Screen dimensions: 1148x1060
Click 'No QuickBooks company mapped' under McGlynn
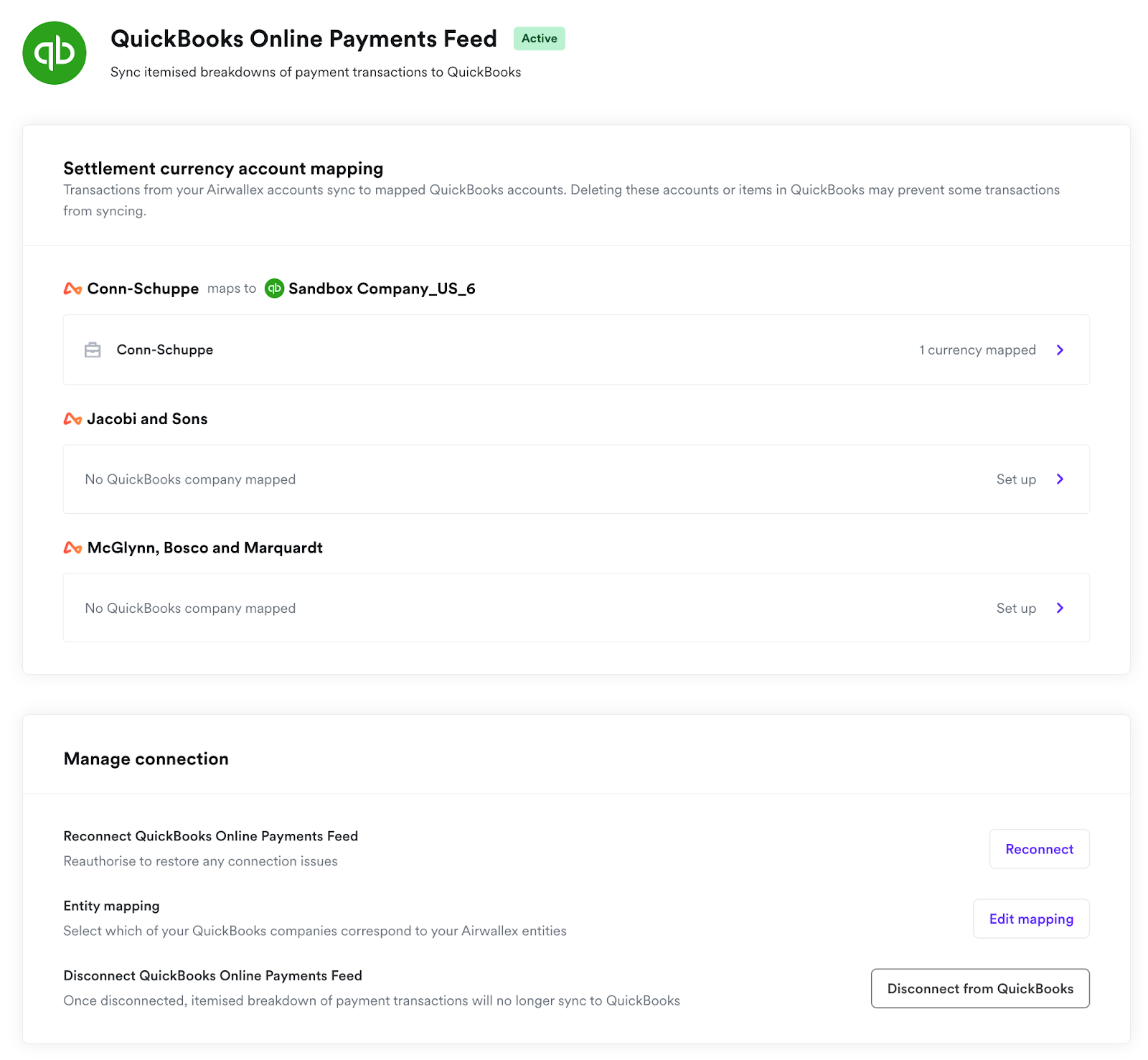click(190, 609)
